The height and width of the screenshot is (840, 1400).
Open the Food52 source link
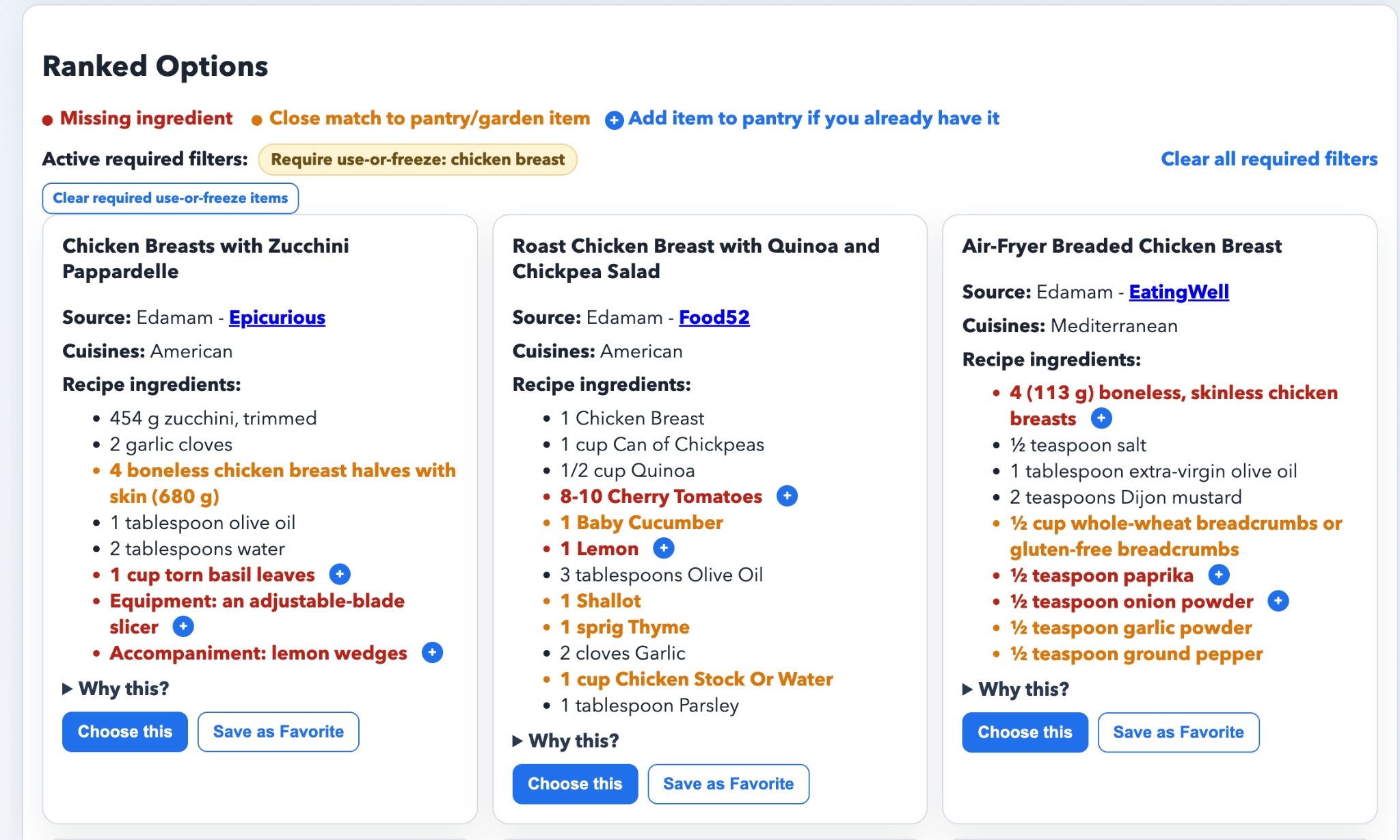714,317
